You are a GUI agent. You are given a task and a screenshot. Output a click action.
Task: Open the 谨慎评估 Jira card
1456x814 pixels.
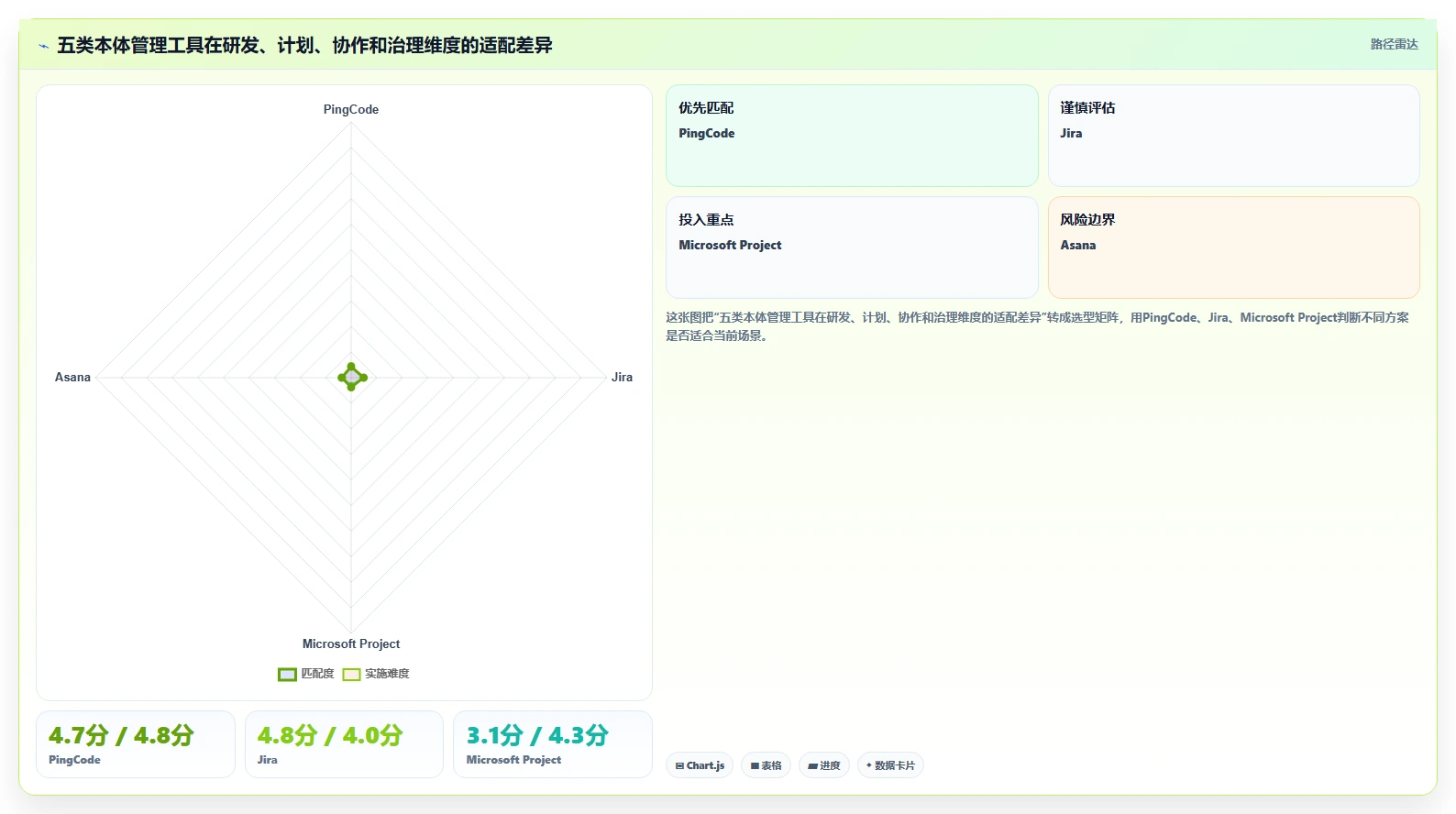tap(1233, 136)
